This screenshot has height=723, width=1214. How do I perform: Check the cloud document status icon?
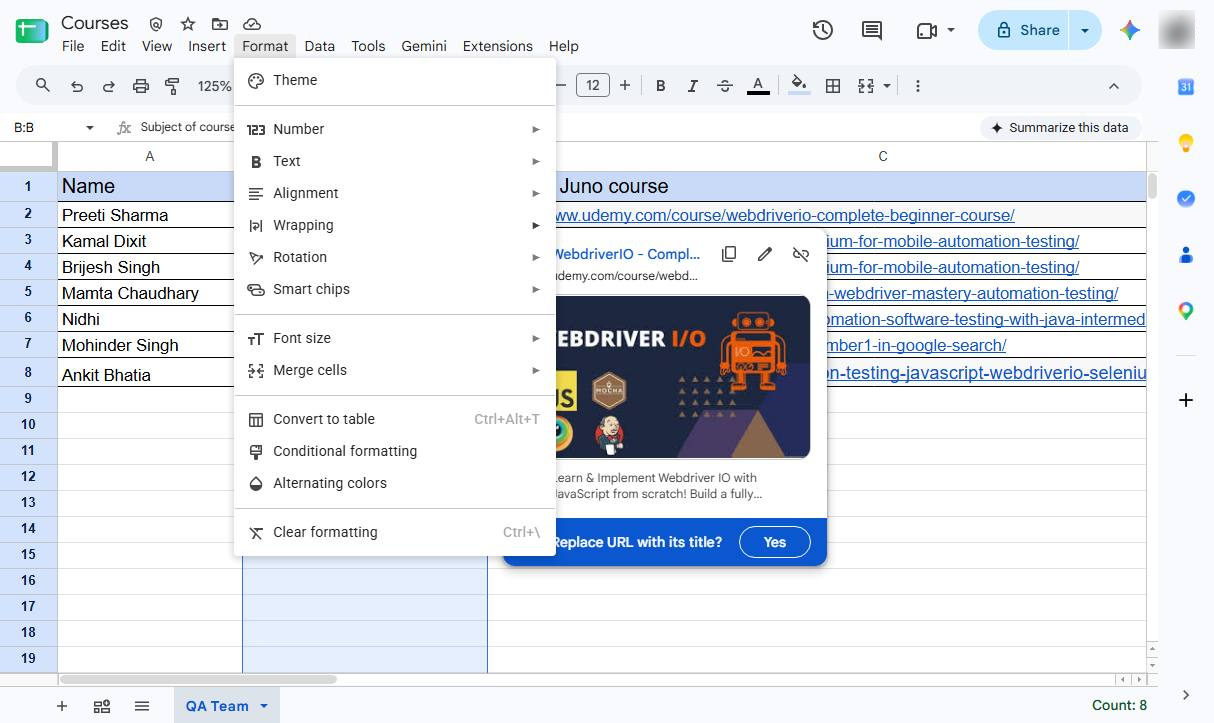[x=252, y=23]
